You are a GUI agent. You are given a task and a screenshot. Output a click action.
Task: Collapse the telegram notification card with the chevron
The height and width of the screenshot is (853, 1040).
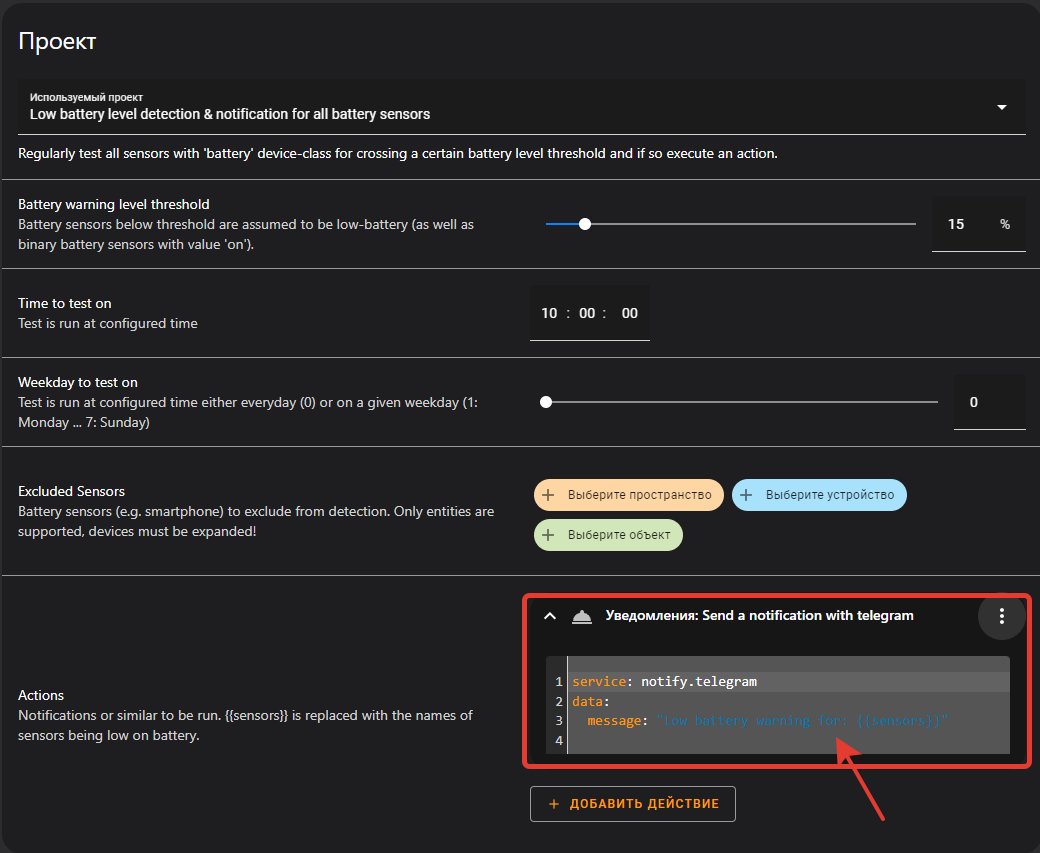549,616
